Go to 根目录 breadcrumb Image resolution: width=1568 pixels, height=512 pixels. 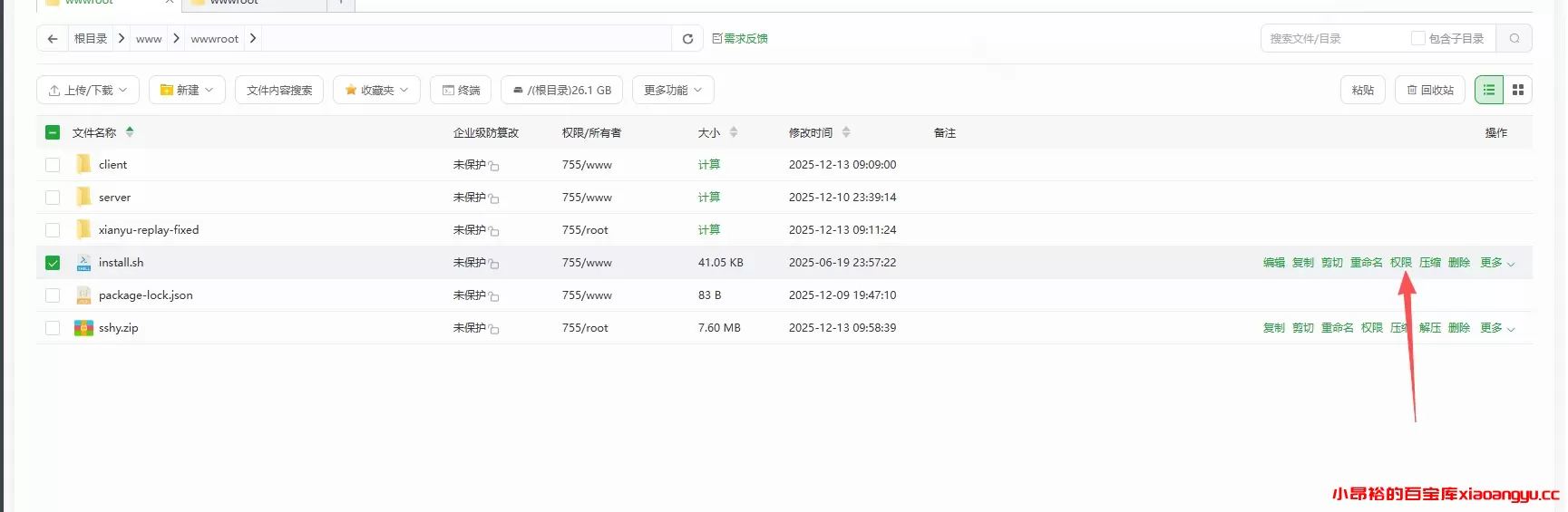pyautogui.click(x=91, y=39)
